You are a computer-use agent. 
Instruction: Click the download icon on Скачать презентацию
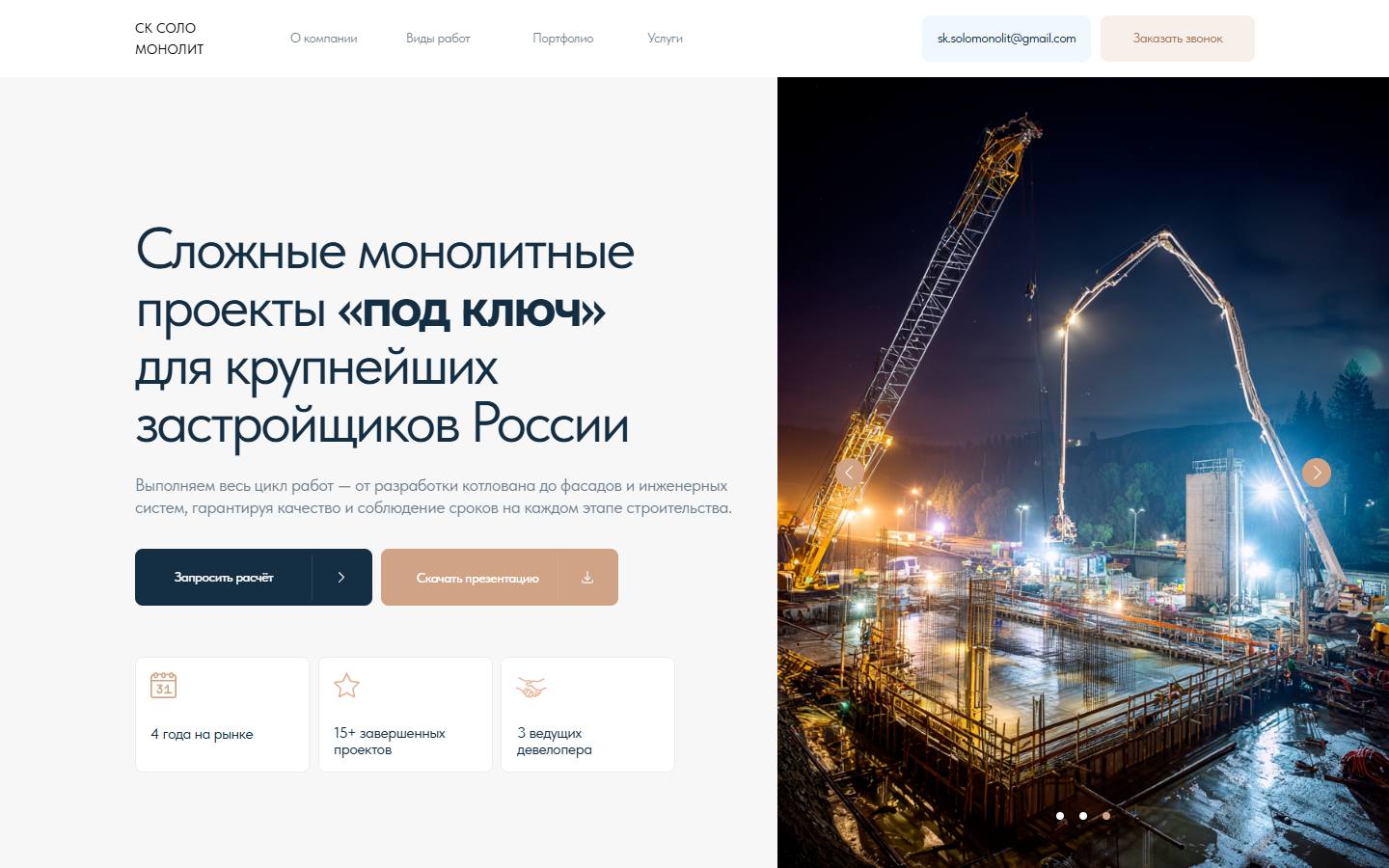587,577
